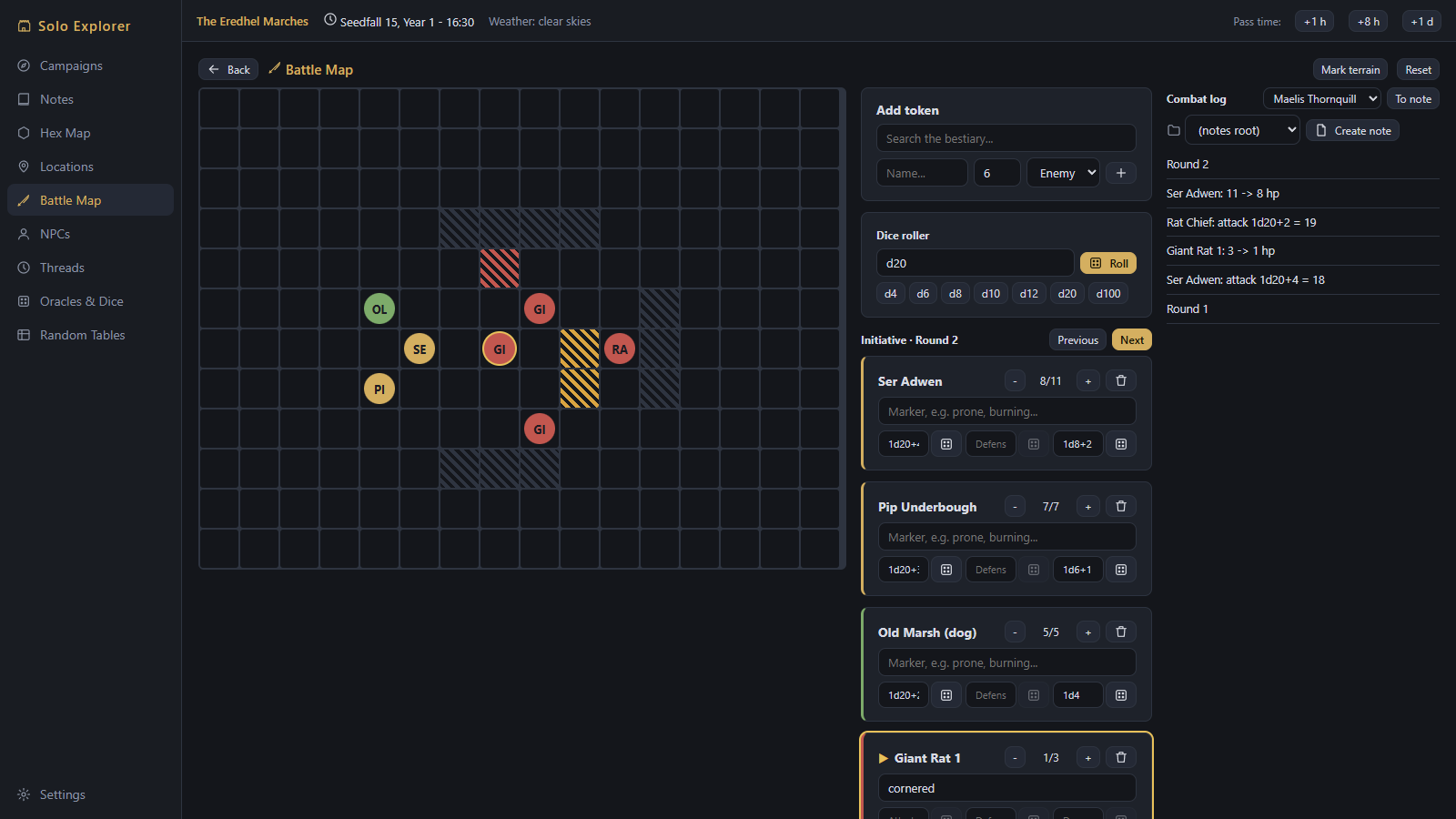
Task: Choose the d10 die preset
Action: click(991, 294)
